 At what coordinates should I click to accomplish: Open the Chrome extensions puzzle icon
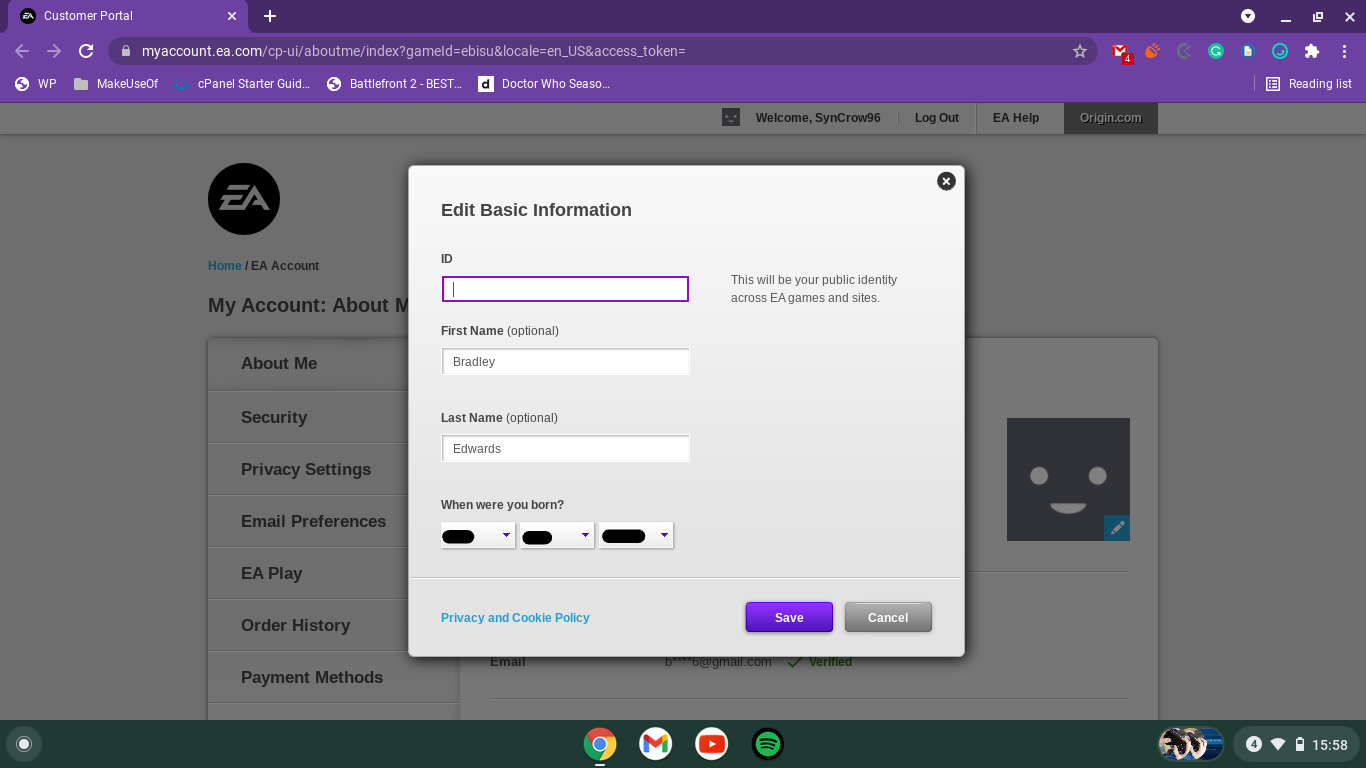click(x=1312, y=51)
